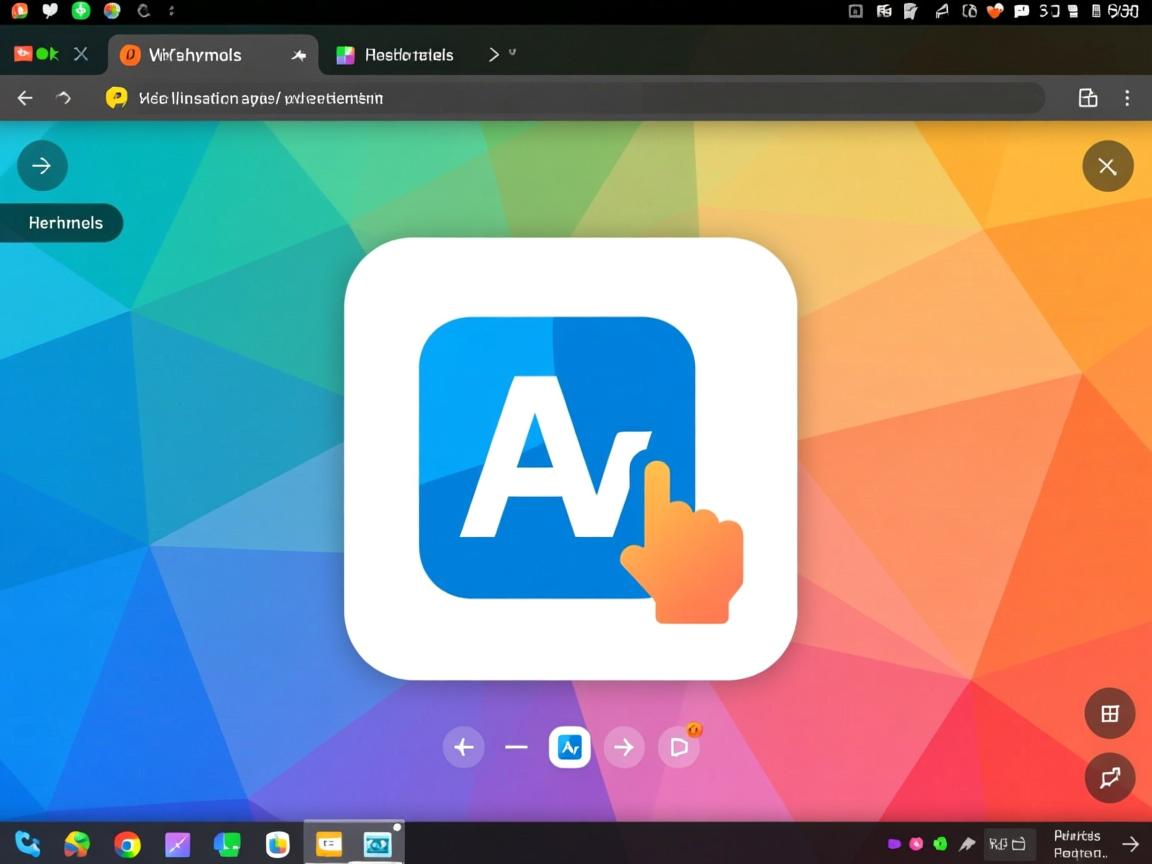Image resolution: width=1152 pixels, height=864 pixels.
Task: Expand the tab overflow chevron
Action: [x=494, y=55]
